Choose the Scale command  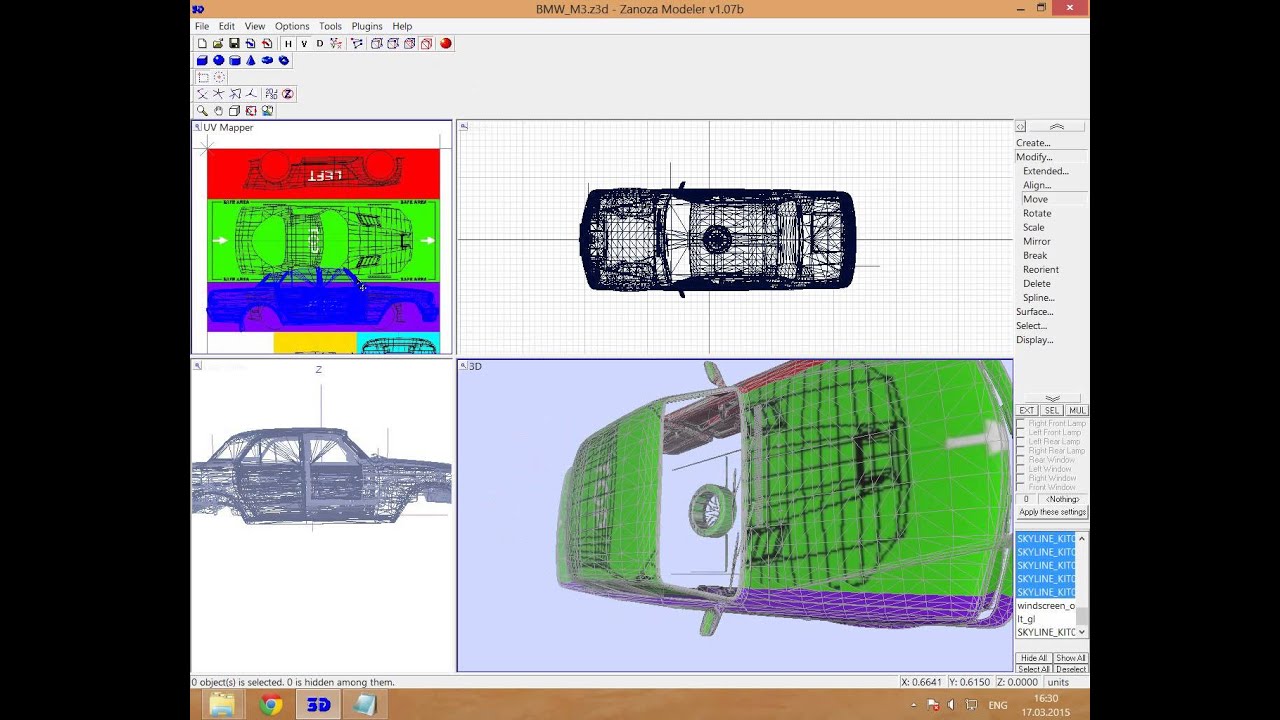coord(1034,227)
